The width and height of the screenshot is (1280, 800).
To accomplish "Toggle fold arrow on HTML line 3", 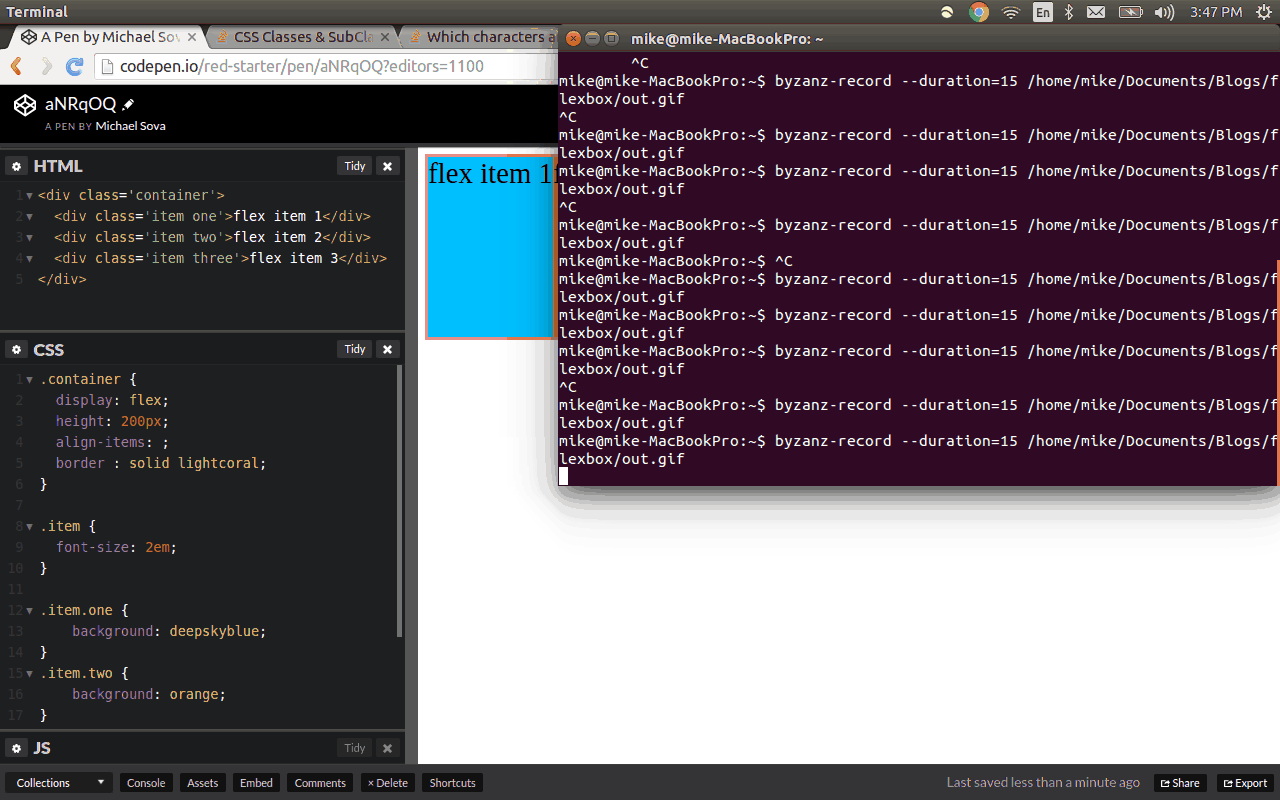I will point(29,238).
